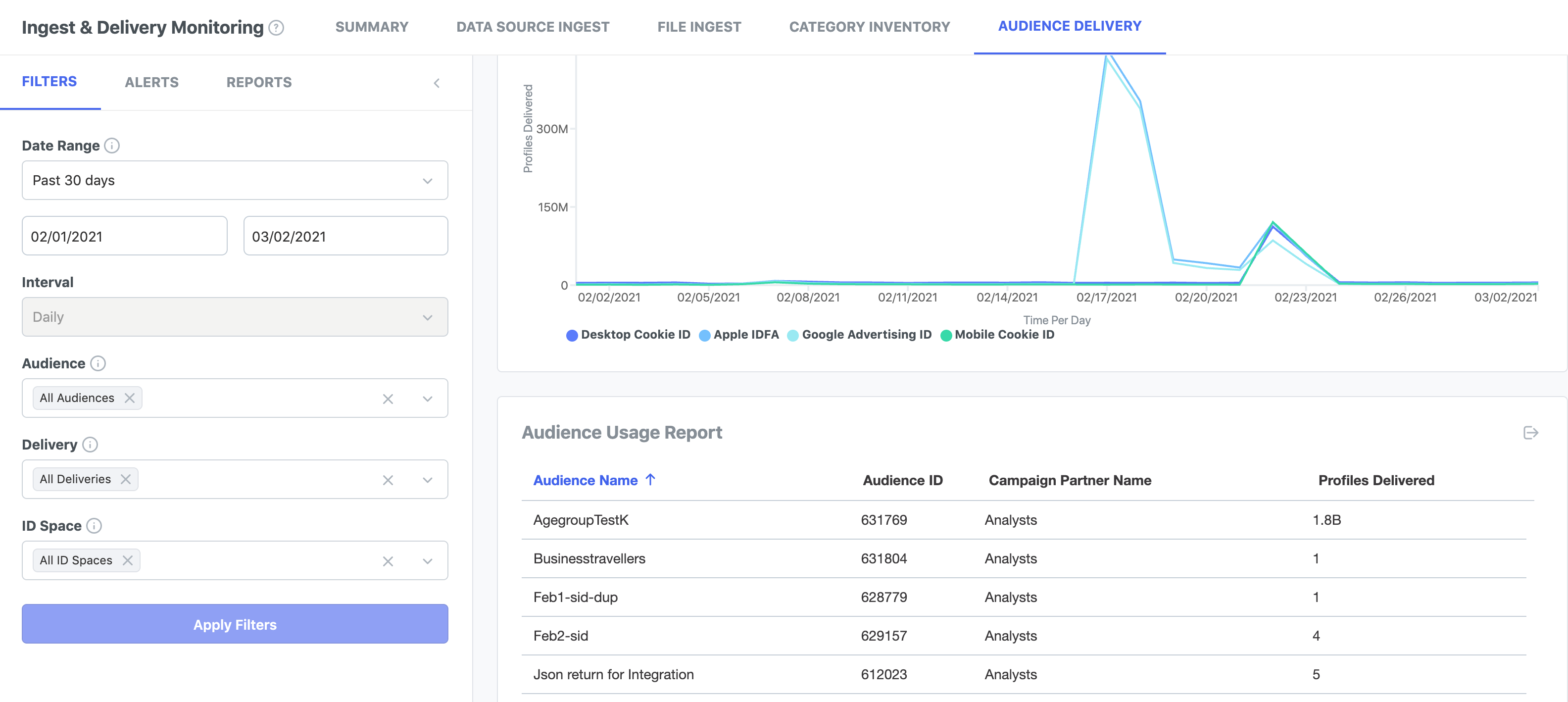1568x702 pixels.
Task: Expand the Audience dropdown chevron
Action: click(427, 399)
